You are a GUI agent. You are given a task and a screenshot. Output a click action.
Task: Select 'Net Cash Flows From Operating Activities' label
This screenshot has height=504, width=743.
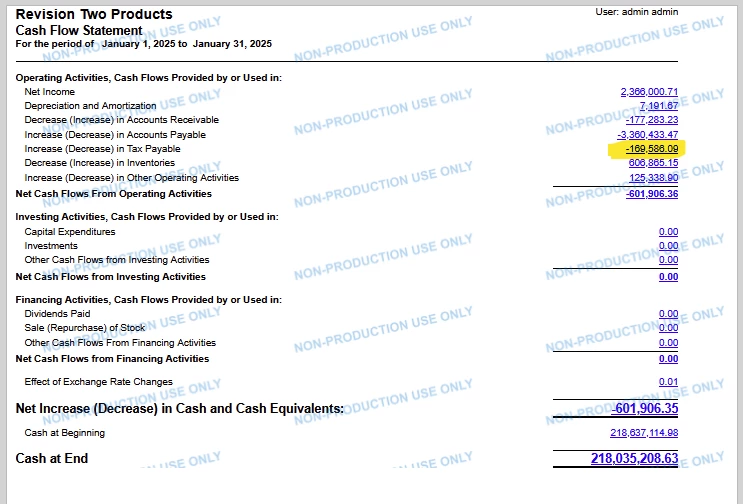[x=113, y=194]
